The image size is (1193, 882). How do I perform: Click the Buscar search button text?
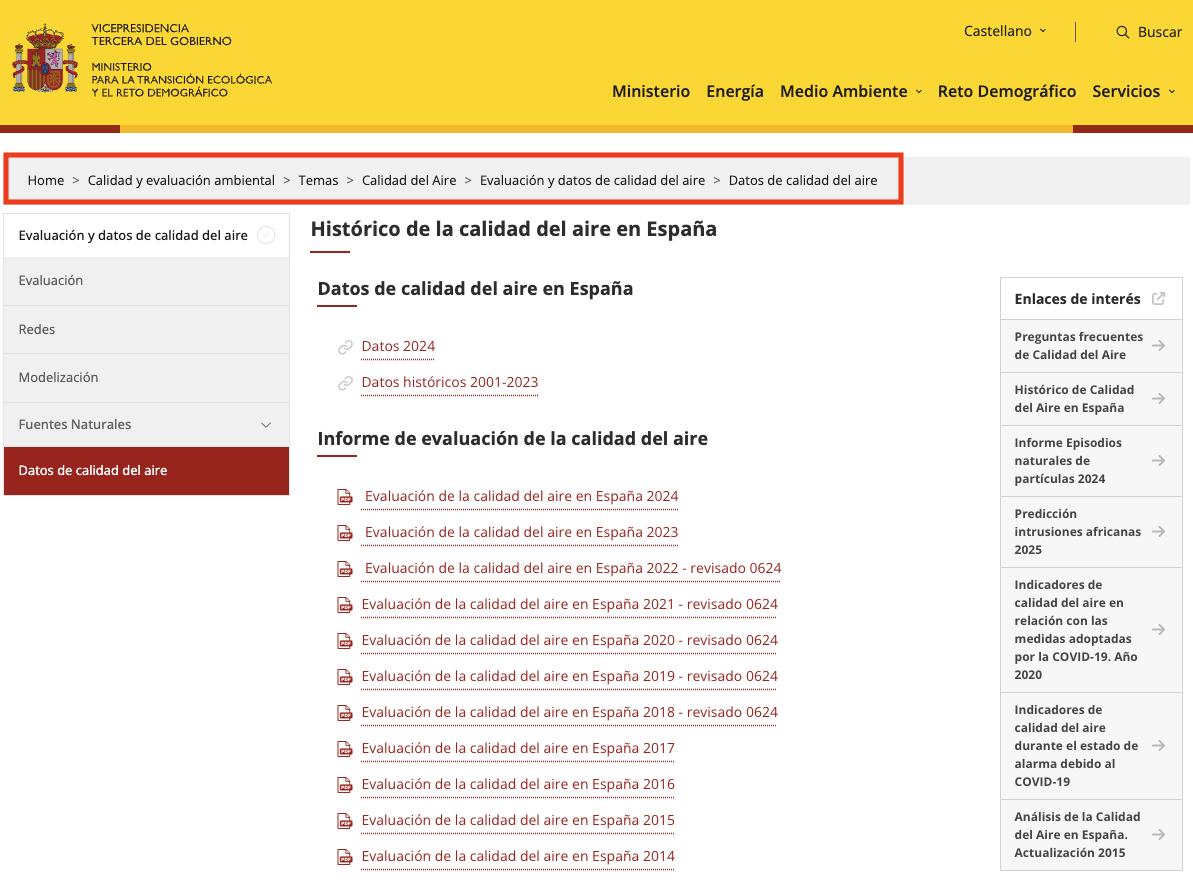[x=1159, y=32]
